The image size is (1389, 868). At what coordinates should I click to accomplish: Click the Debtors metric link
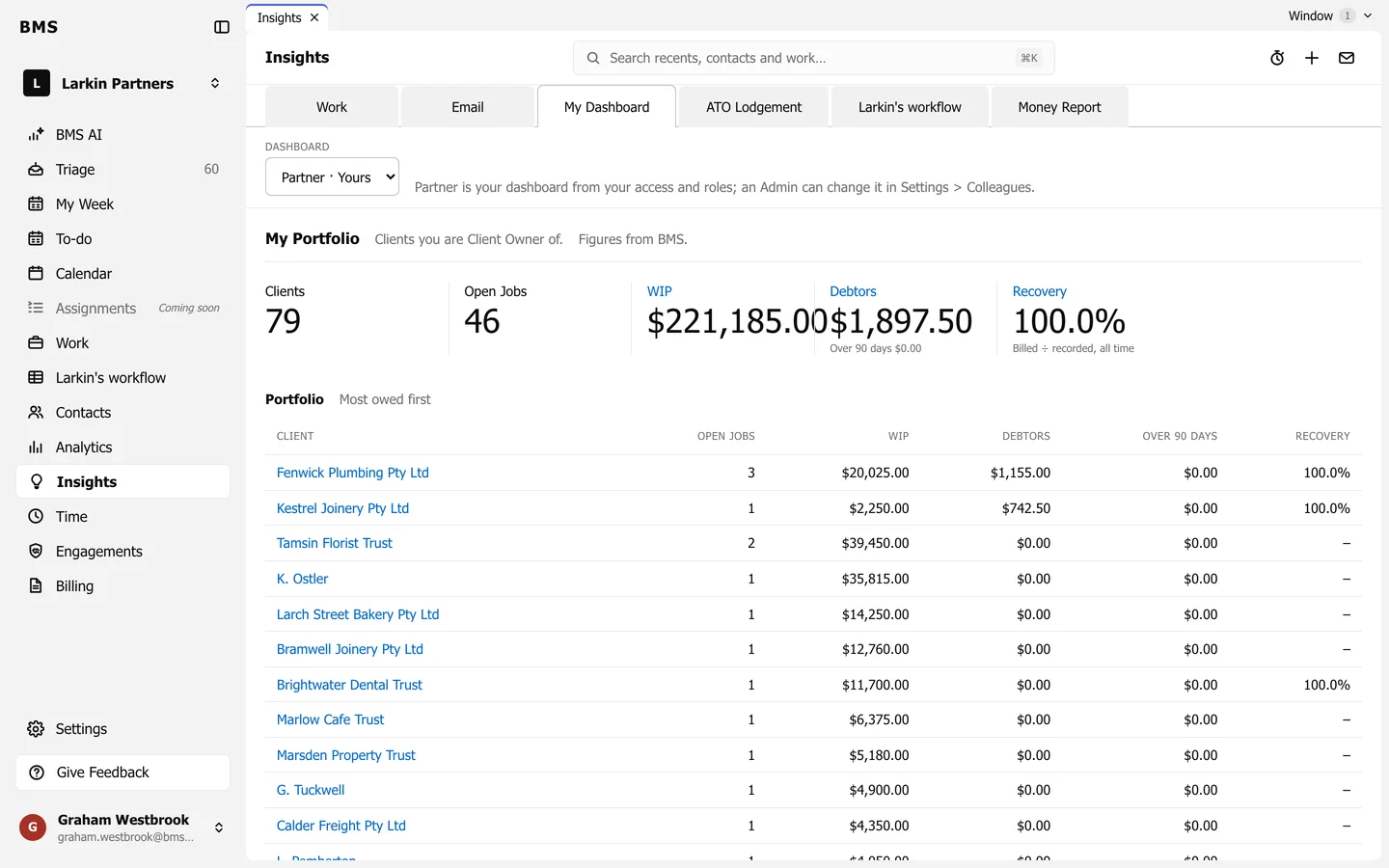[853, 291]
